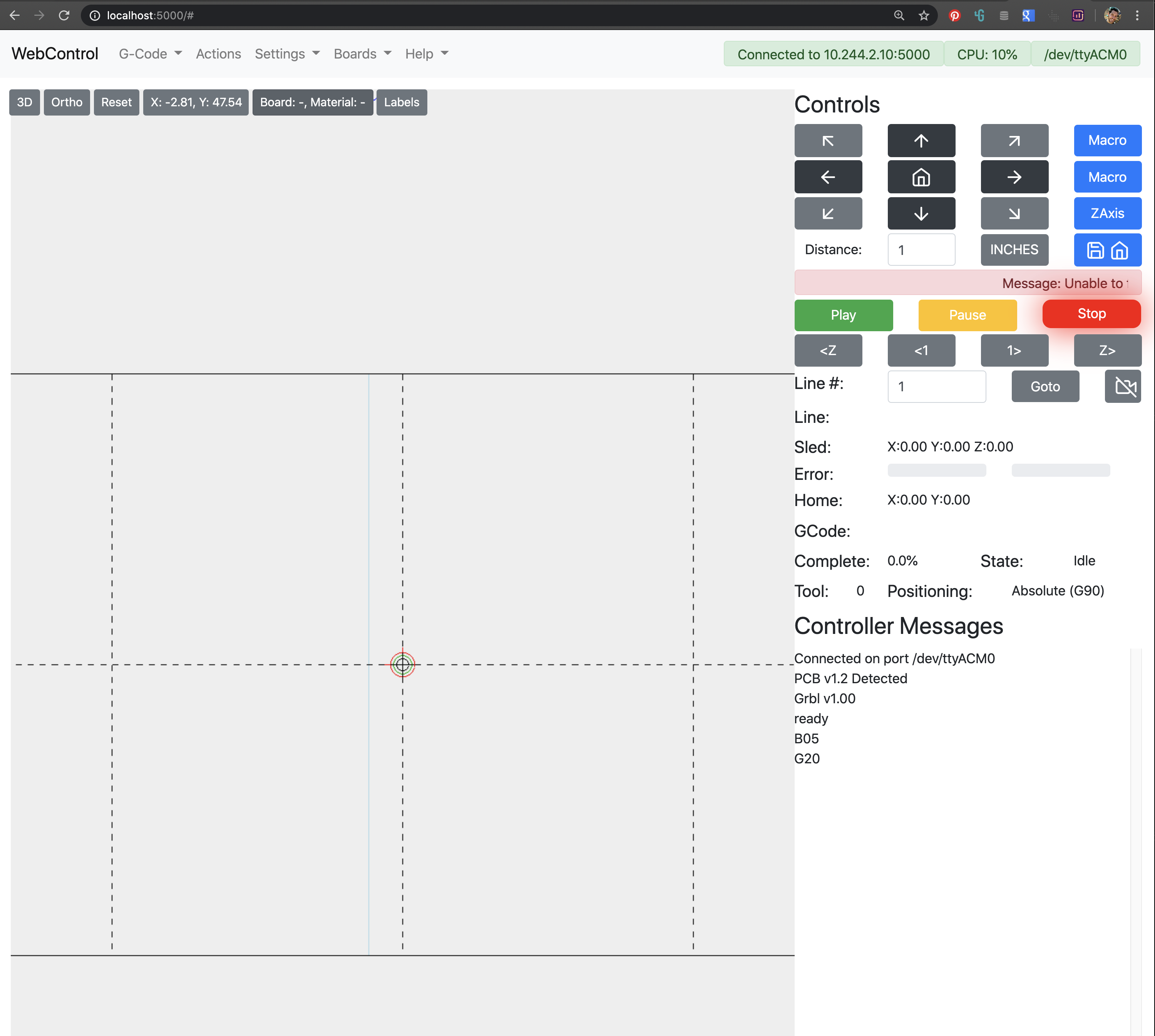Open the Help menu
The height and width of the screenshot is (1036, 1155).
(x=426, y=54)
